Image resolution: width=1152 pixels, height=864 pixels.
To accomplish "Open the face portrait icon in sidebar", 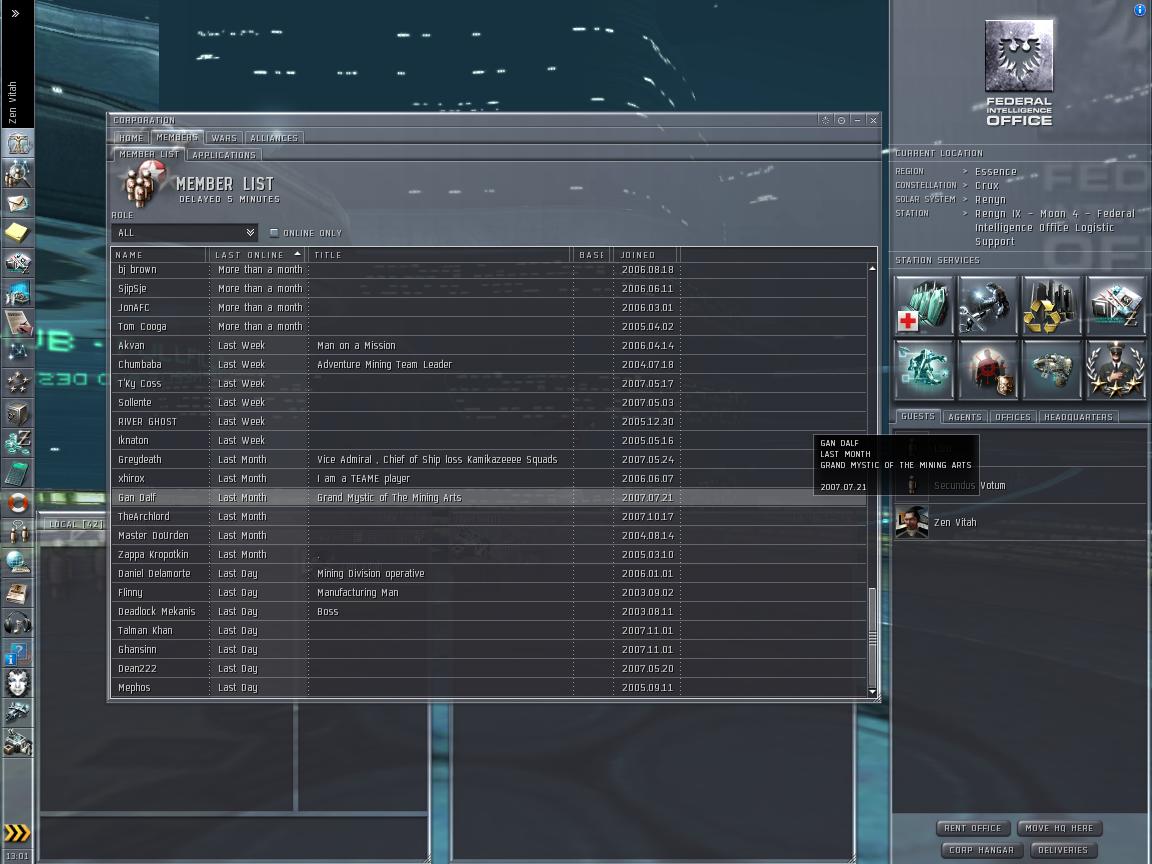I will click(x=18, y=683).
